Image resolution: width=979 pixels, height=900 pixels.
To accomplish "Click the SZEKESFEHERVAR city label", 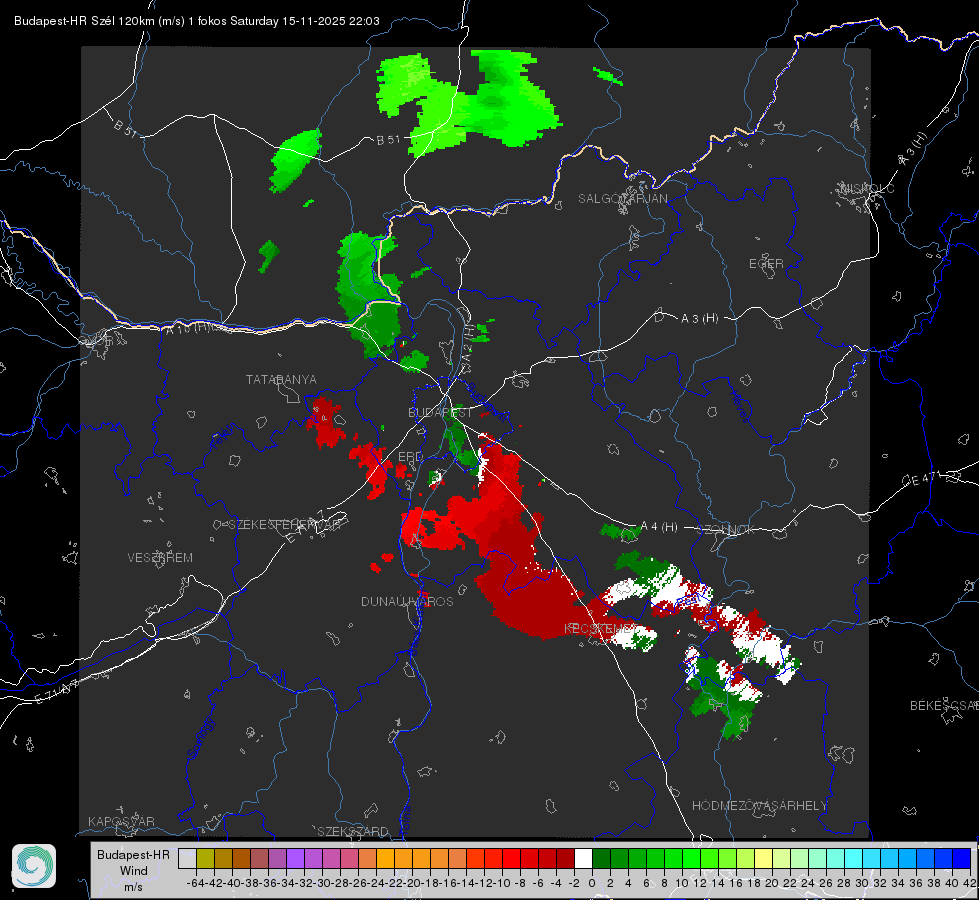I will (x=284, y=525).
